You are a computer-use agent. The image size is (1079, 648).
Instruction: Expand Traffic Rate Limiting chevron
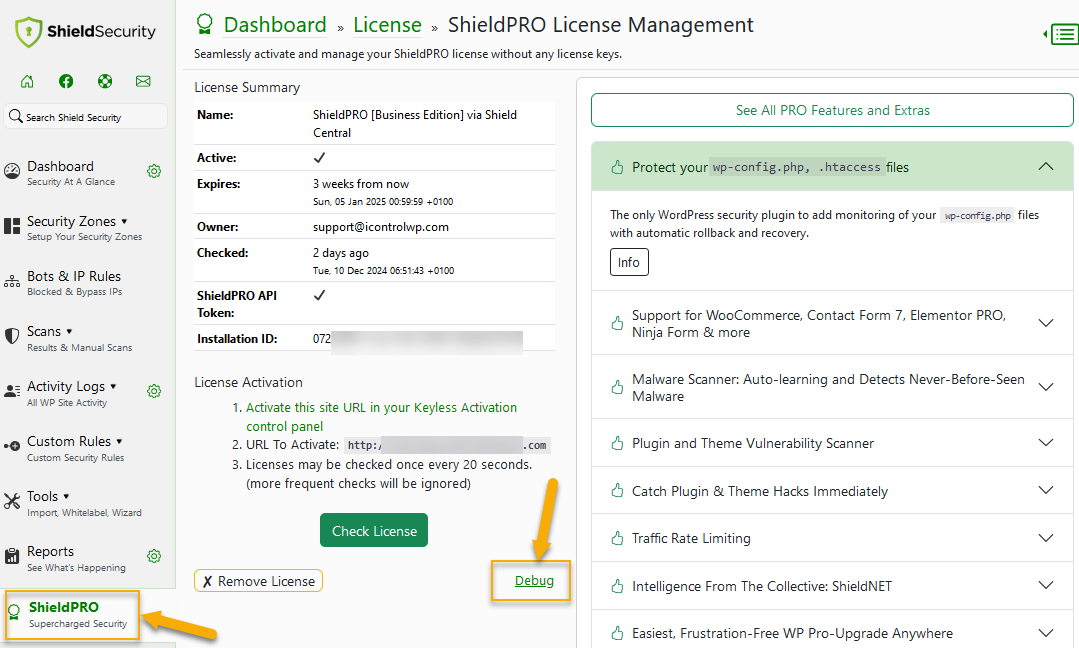(x=1046, y=538)
